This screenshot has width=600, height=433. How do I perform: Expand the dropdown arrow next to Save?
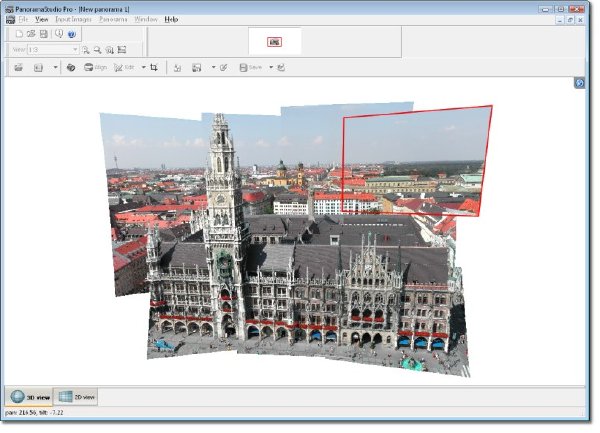click(271, 67)
